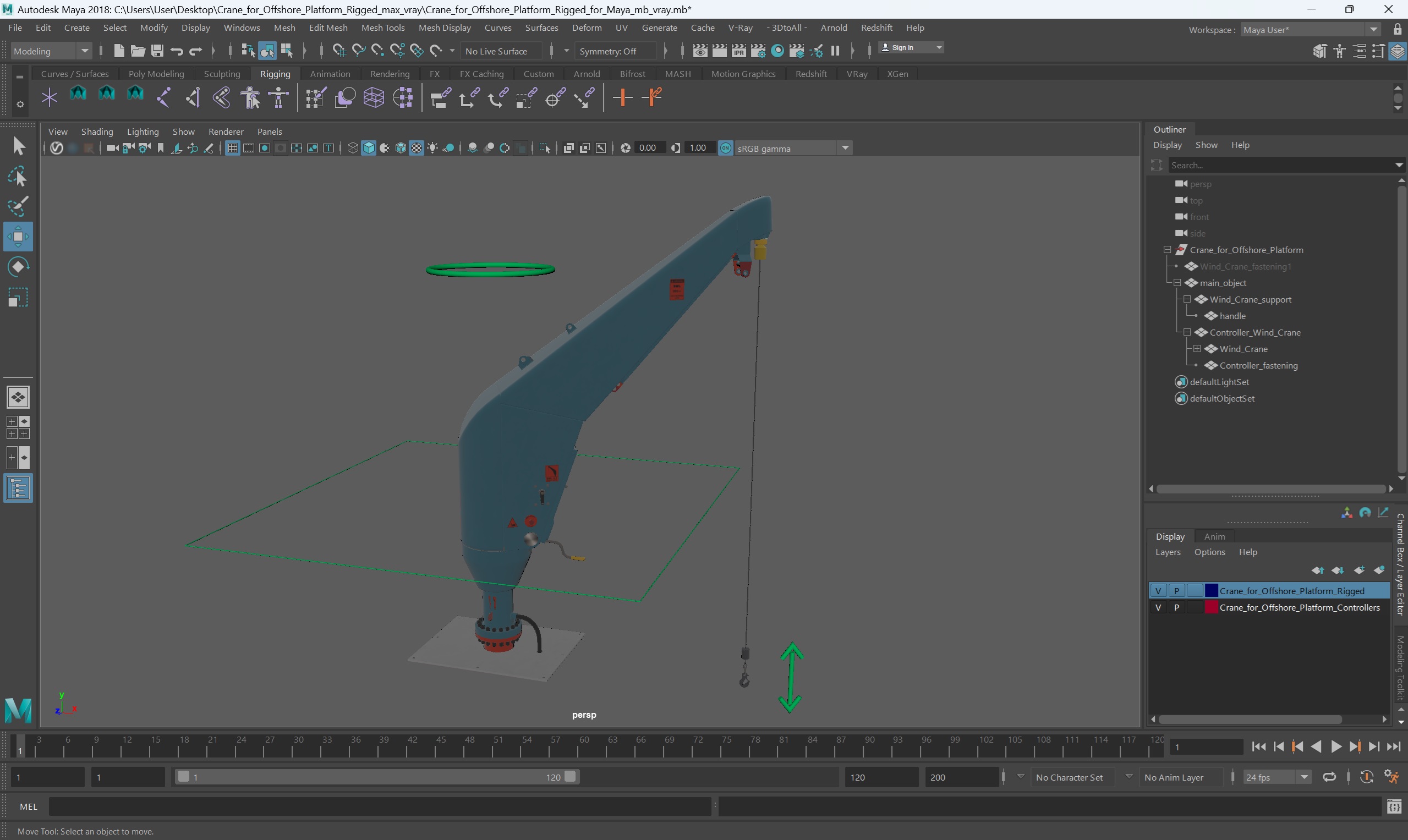
Task: Activate the Select tool arrow
Action: tap(18, 146)
